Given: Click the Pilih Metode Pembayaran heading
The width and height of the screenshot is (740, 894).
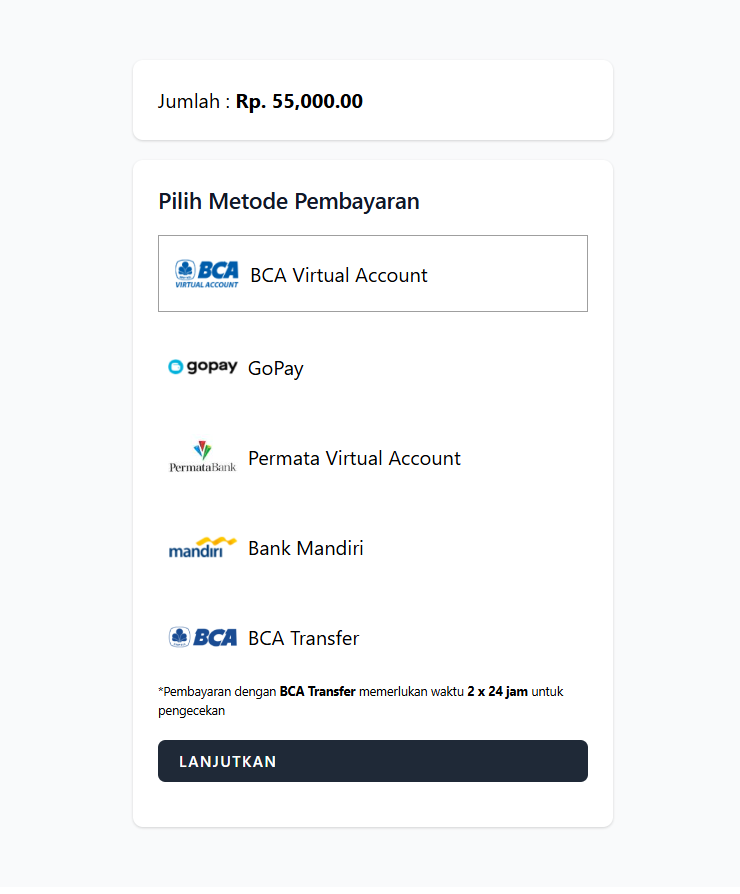Looking at the screenshot, I should (289, 201).
